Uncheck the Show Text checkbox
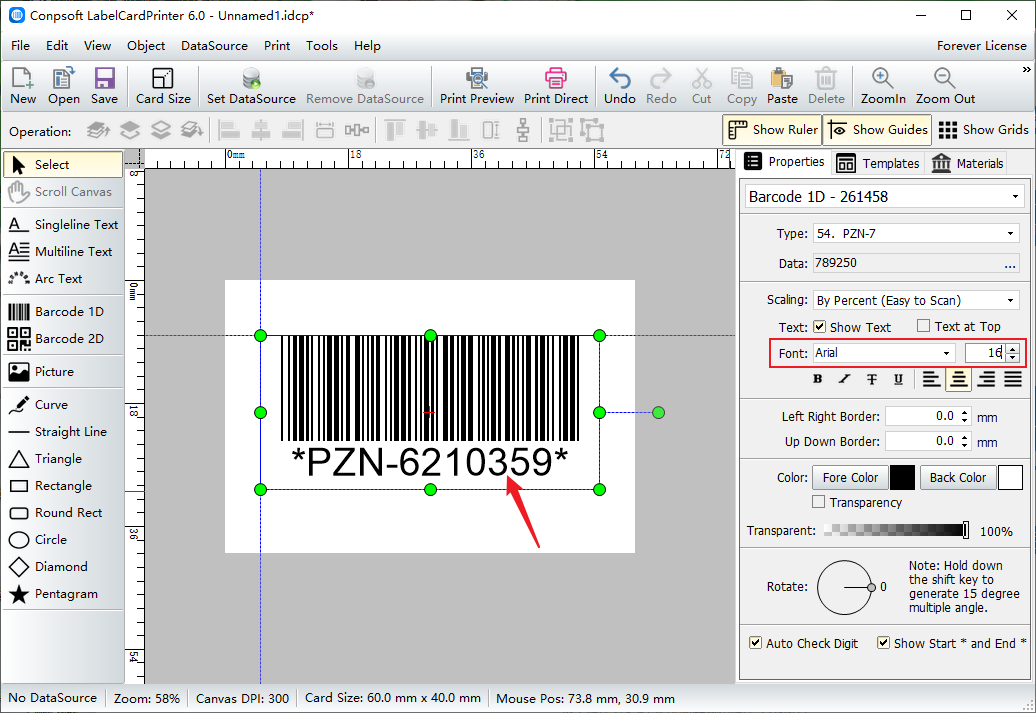 (819, 326)
